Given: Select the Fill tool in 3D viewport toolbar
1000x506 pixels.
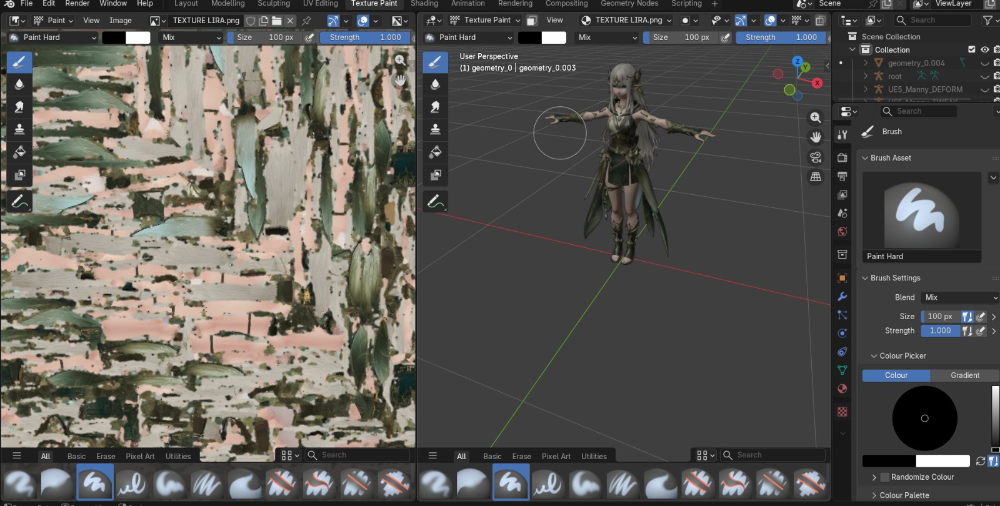Looking at the screenshot, I should pyautogui.click(x=435, y=151).
